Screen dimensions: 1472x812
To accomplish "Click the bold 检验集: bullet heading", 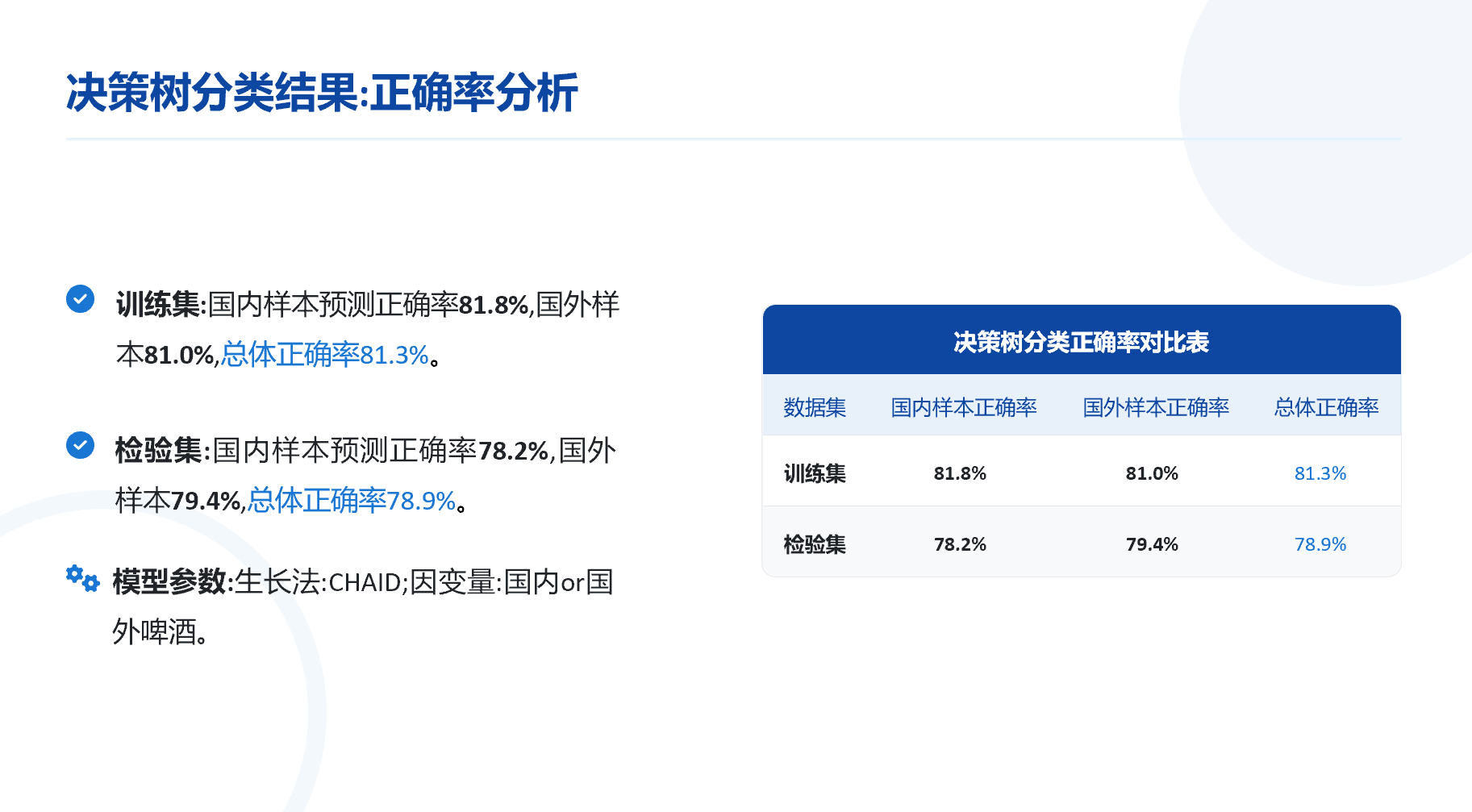I will 163,451.
